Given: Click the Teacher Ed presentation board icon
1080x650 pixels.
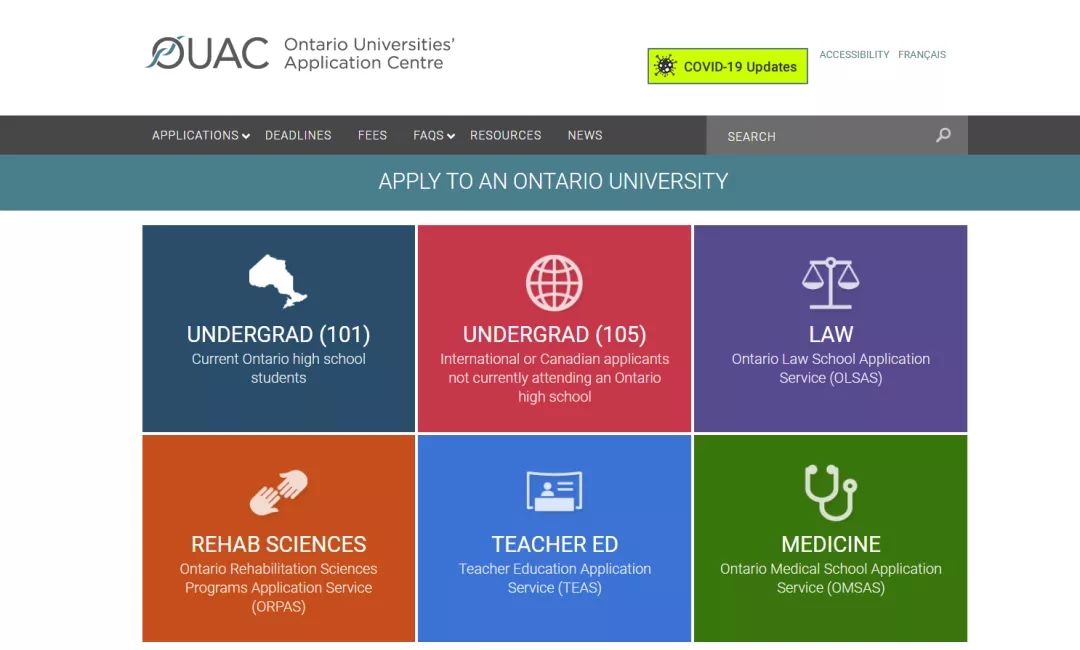Looking at the screenshot, I should click(554, 492).
